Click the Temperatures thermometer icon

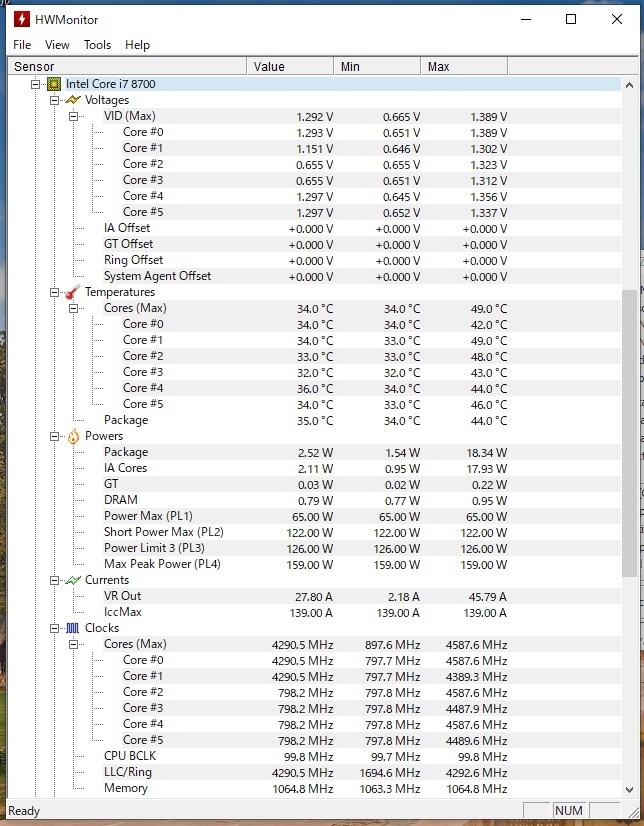click(x=73, y=292)
